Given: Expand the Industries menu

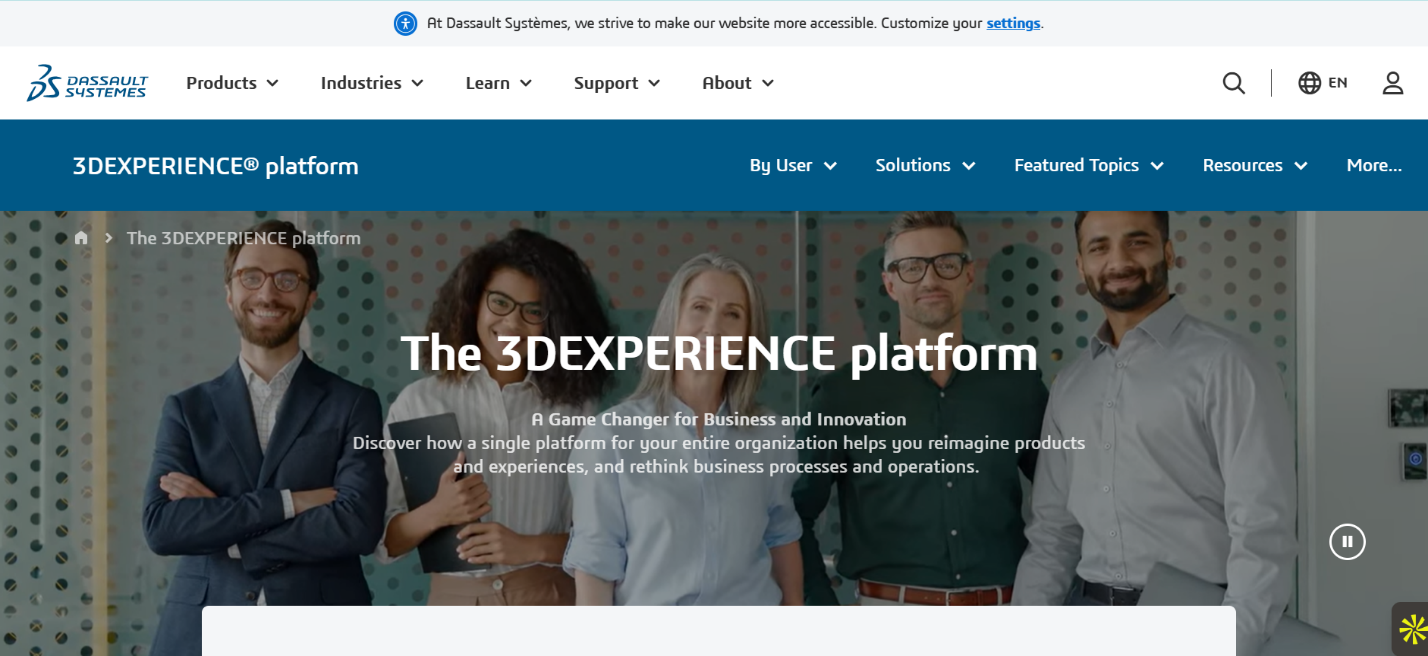Looking at the screenshot, I should tap(372, 83).
